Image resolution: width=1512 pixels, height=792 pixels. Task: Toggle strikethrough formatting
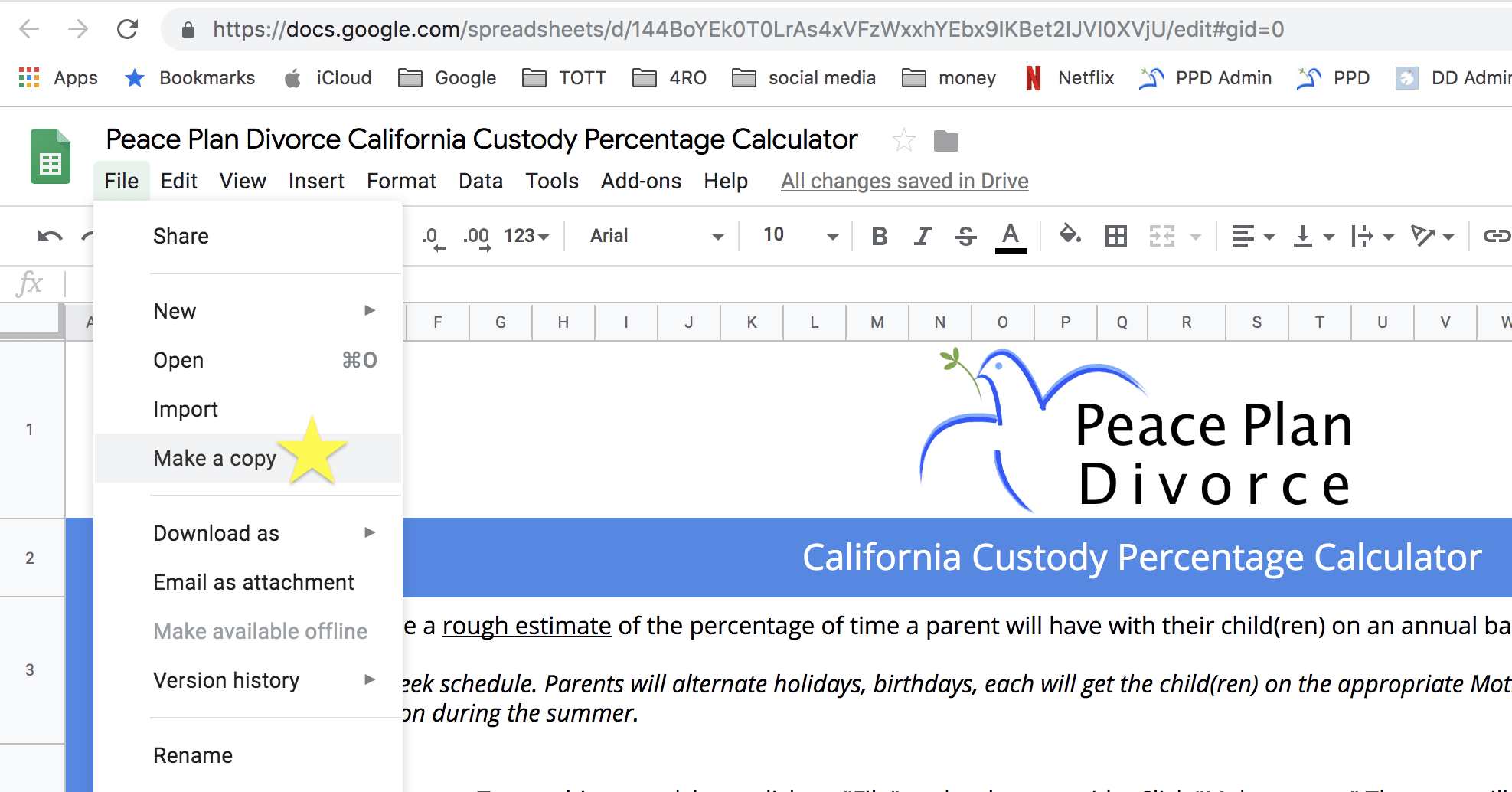966,236
